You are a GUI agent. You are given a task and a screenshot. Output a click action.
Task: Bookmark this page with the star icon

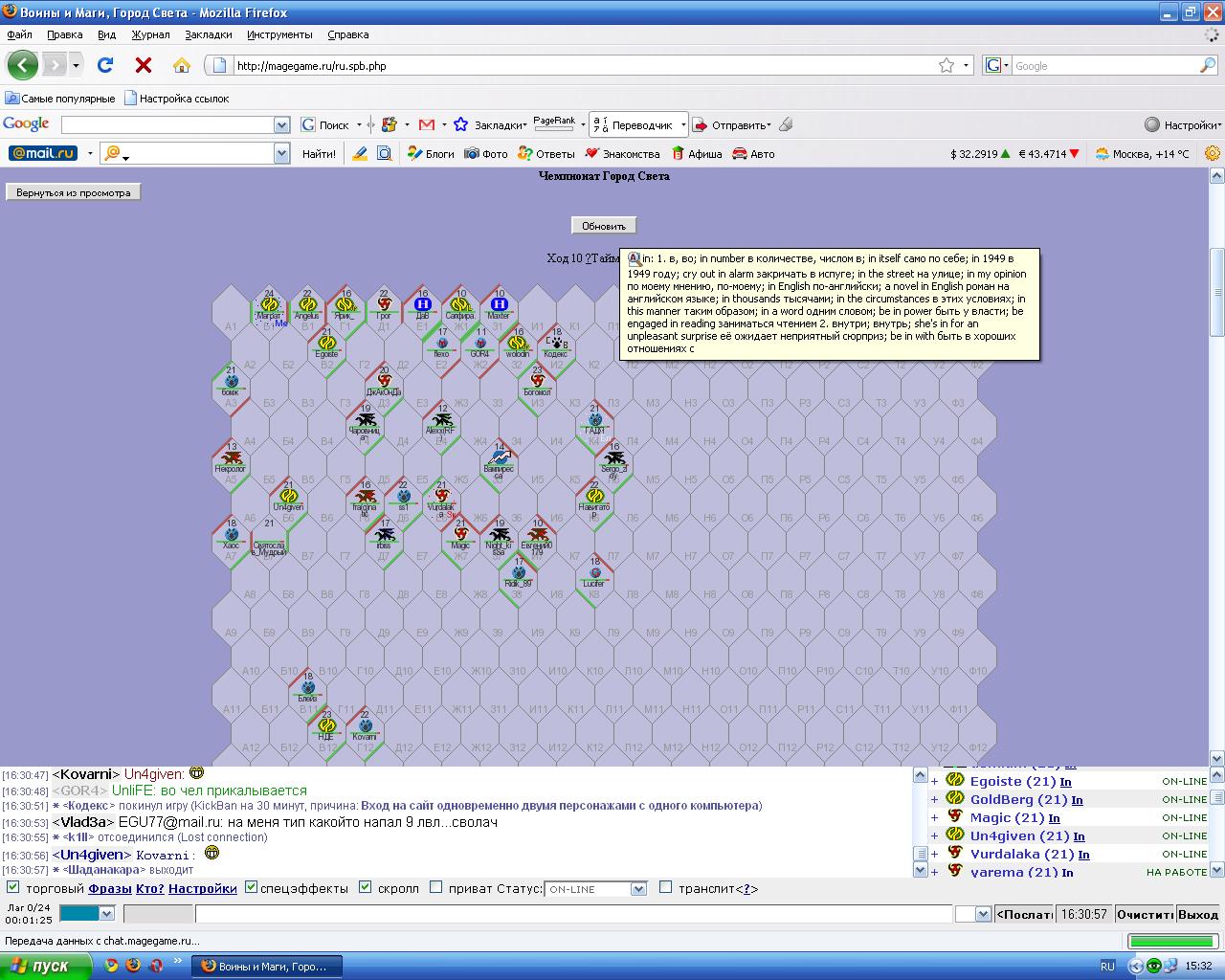947,65
